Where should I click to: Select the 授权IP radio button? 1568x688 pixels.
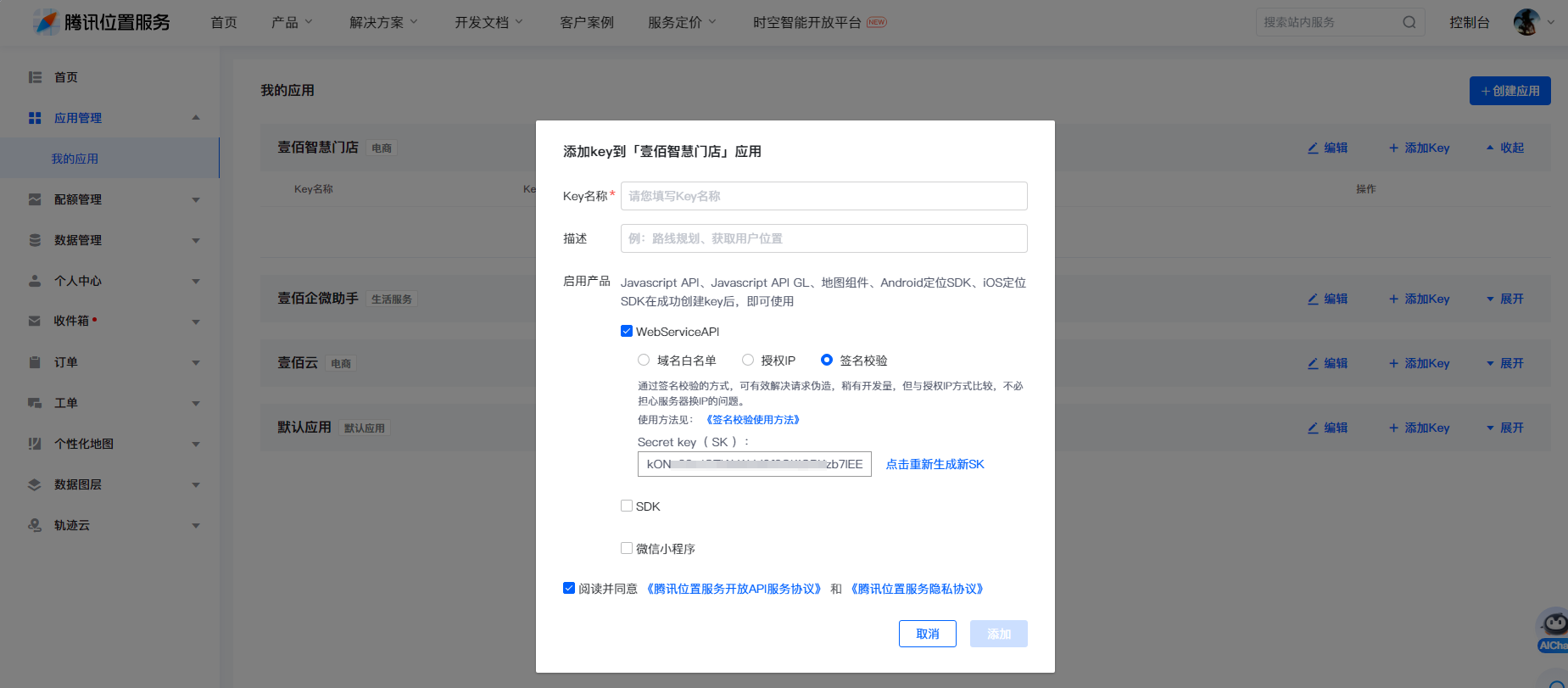click(748, 360)
